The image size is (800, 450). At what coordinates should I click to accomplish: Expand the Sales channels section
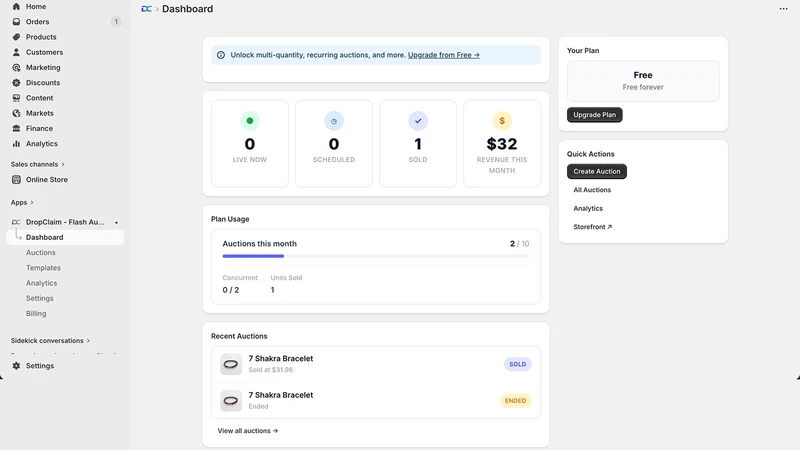point(38,164)
